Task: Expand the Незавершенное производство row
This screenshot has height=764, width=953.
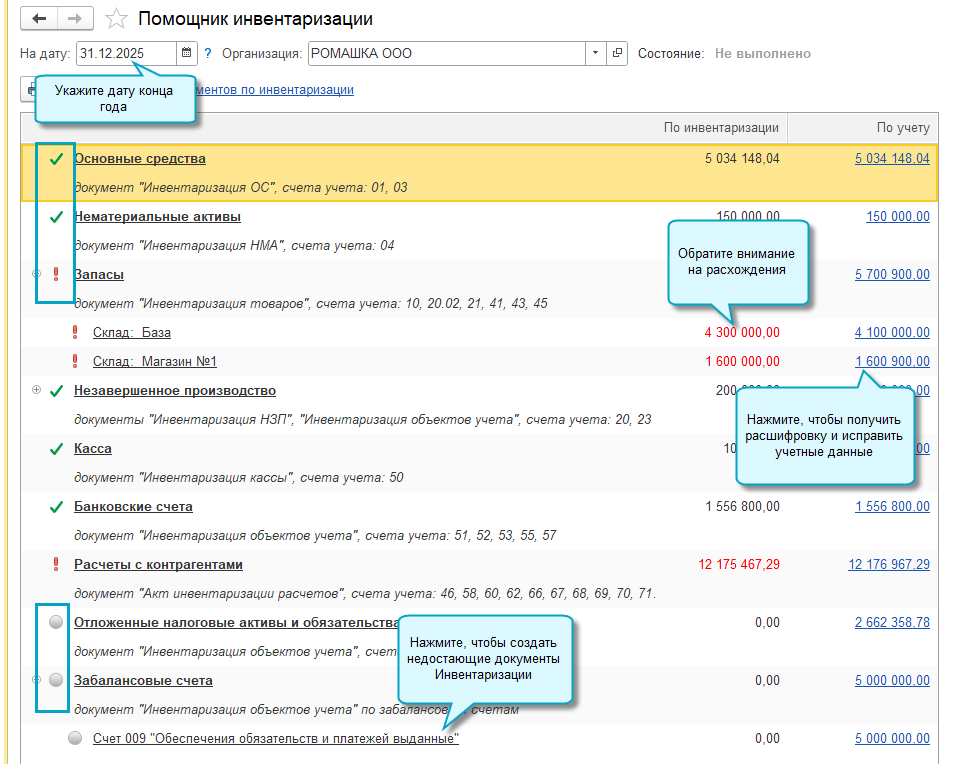Action: point(35,390)
